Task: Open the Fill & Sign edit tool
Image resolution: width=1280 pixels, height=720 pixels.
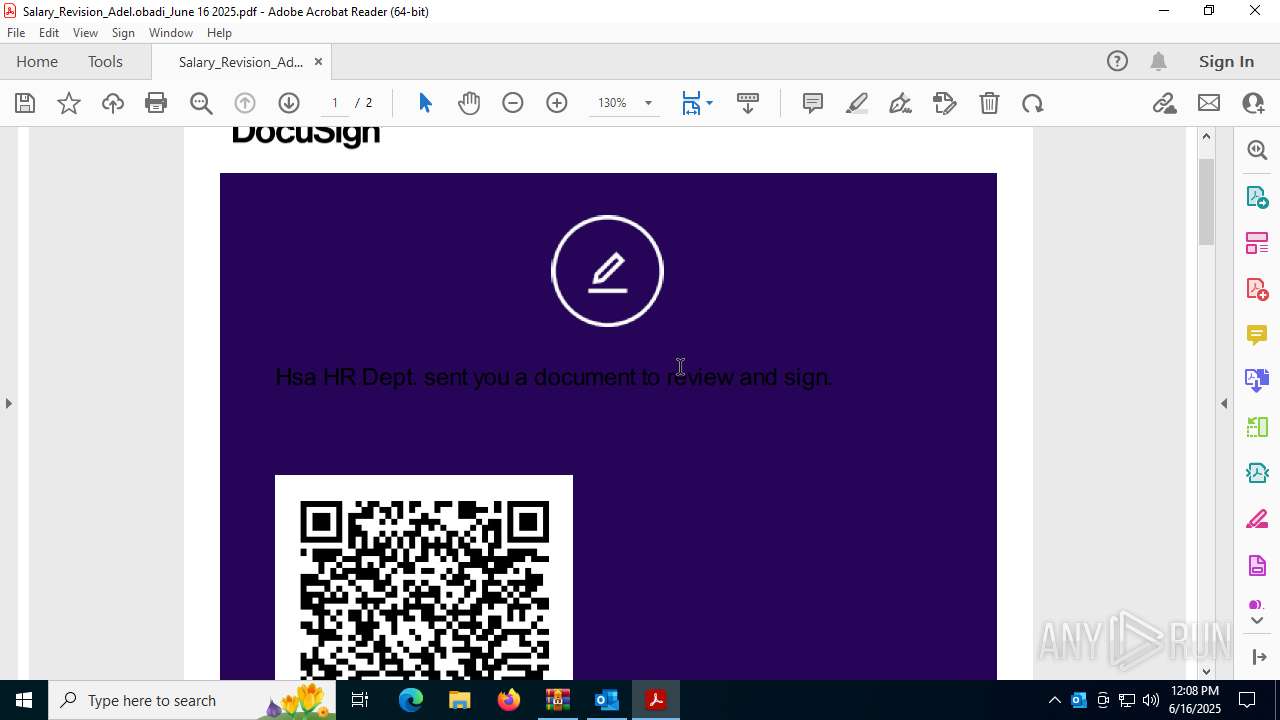Action: click(x=945, y=103)
